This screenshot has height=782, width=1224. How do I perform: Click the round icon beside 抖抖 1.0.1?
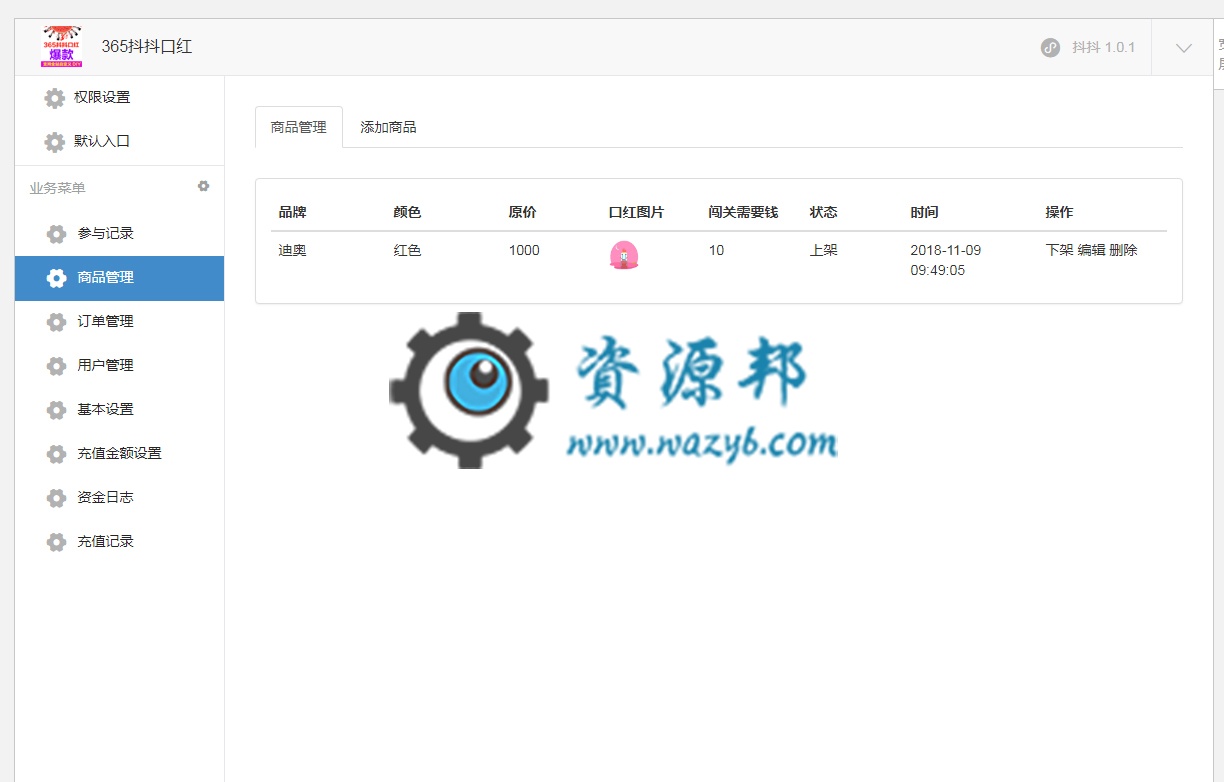click(1050, 47)
